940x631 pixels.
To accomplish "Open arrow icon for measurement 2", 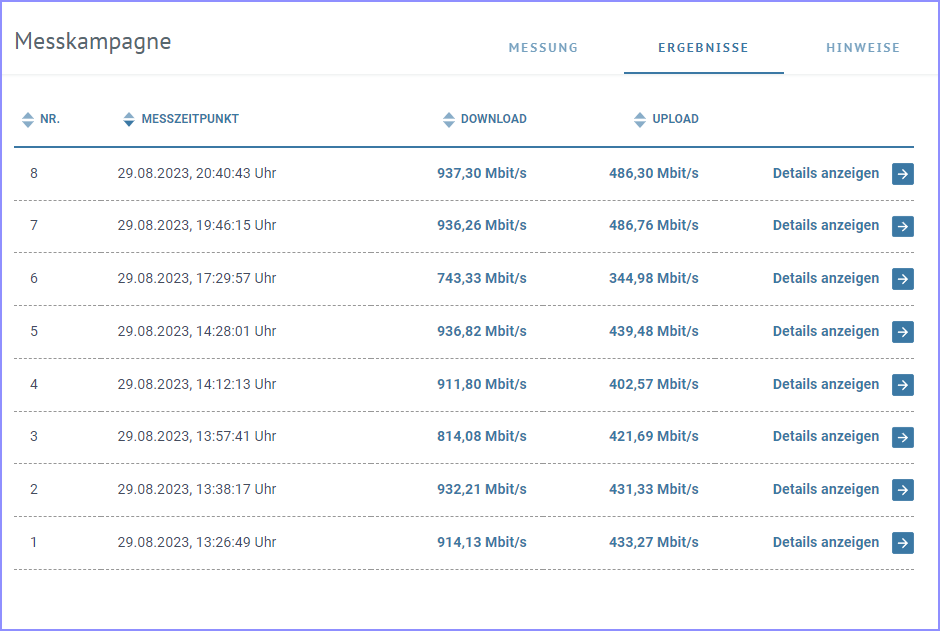I will (902, 490).
